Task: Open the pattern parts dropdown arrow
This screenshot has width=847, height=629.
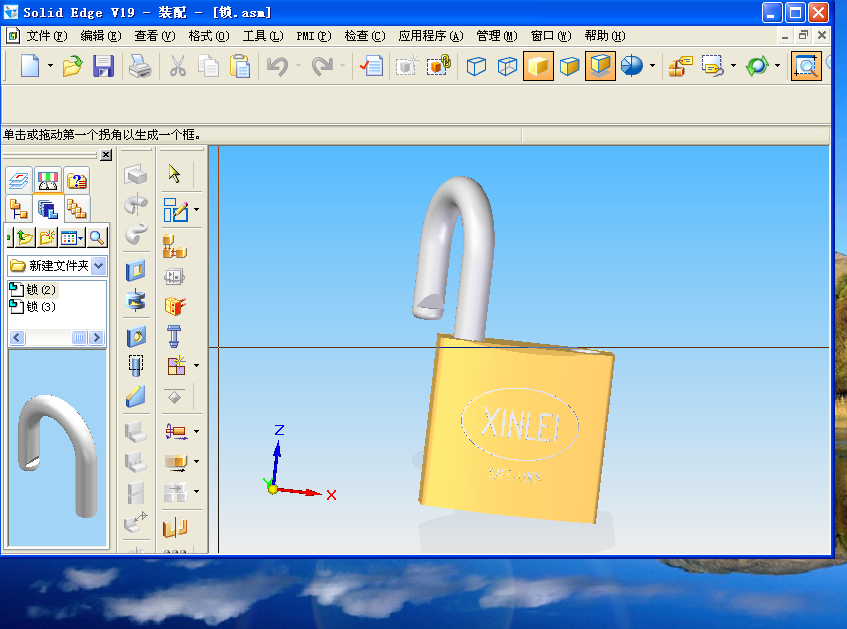Action: click(196, 366)
